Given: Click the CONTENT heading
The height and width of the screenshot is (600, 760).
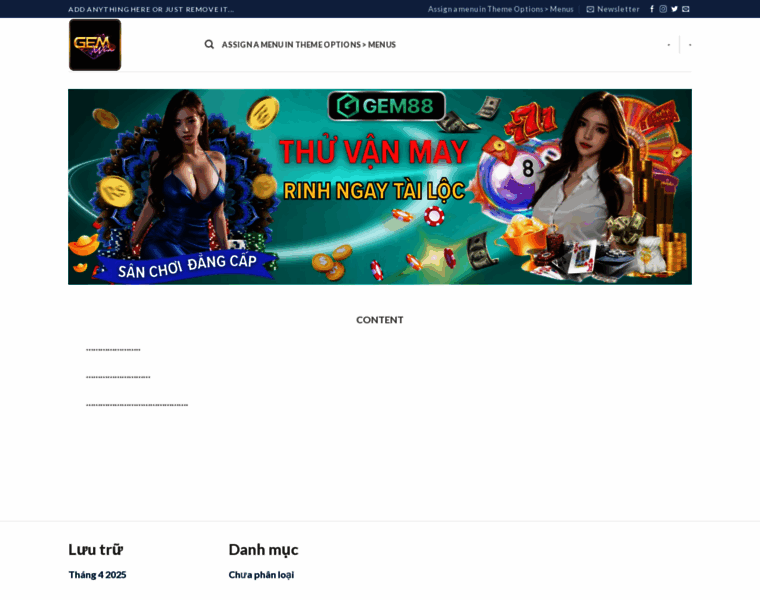Looking at the screenshot, I should pos(379,320).
